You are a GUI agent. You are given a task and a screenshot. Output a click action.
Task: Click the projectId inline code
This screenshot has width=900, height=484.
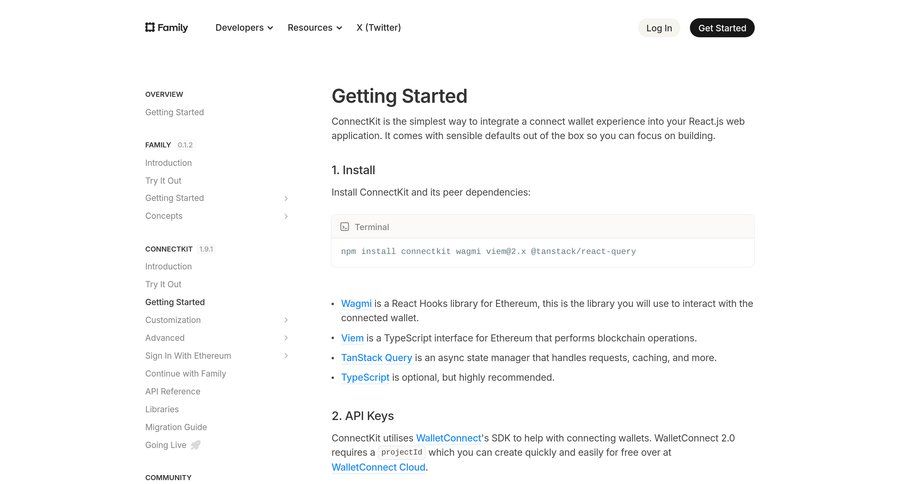(401, 452)
